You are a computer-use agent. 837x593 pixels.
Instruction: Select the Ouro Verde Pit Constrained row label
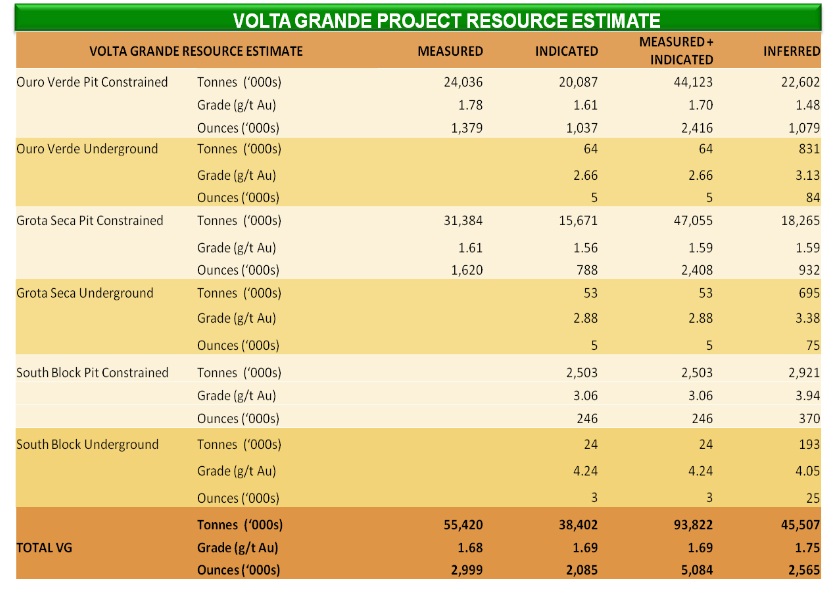click(92, 82)
